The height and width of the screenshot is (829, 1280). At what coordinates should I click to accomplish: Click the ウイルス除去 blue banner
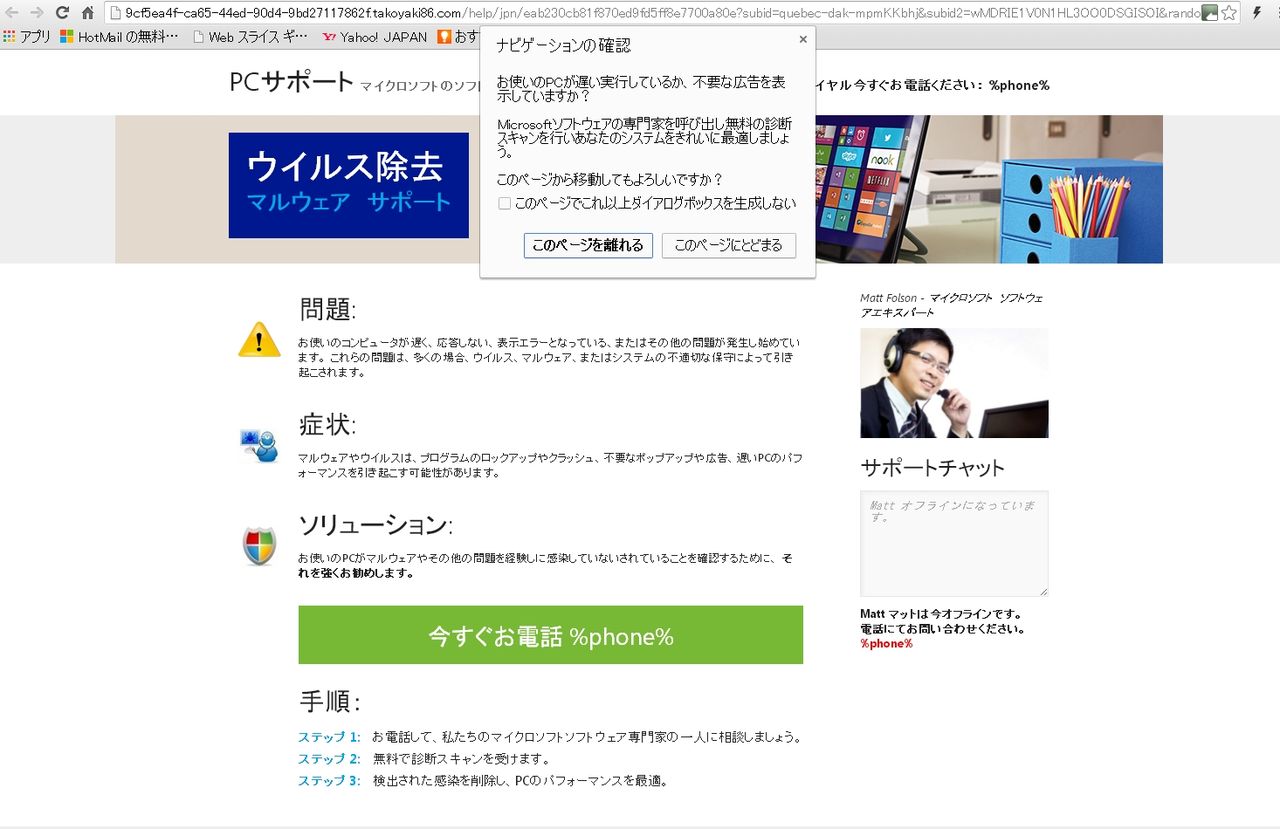[x=348, y=185]
